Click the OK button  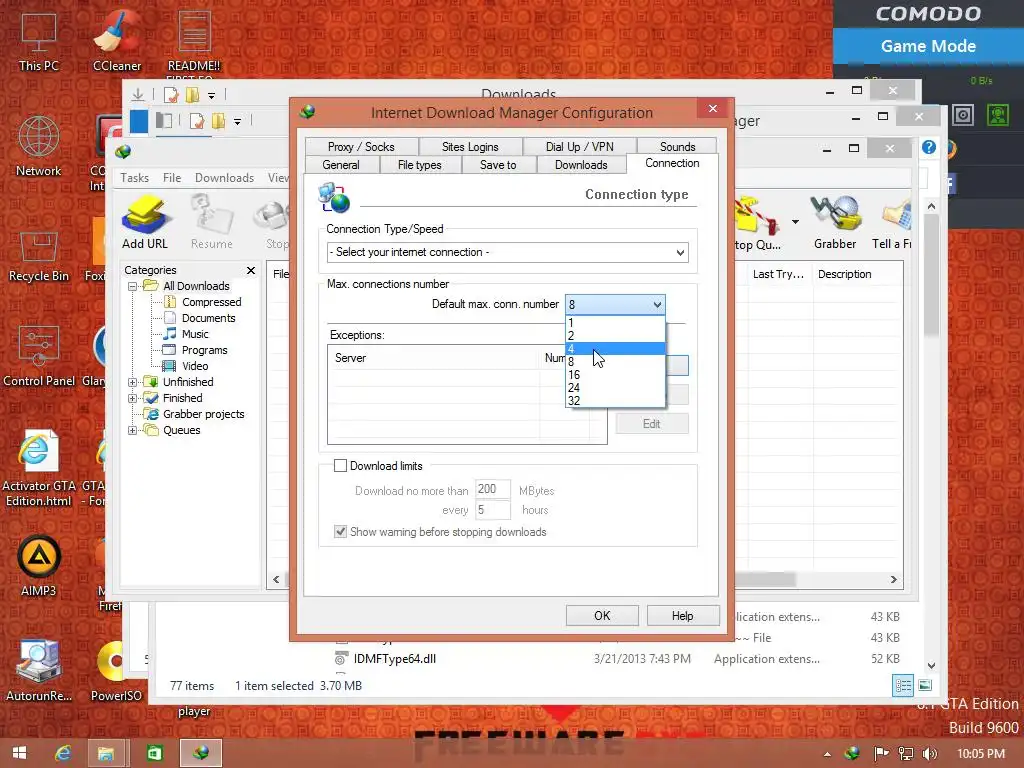tap(602, 616)
